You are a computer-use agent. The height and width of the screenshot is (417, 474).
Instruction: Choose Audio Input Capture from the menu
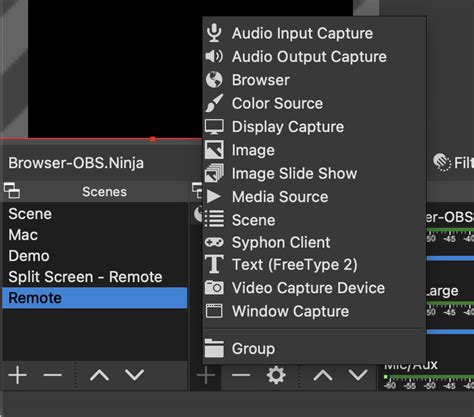pos(314,33)
